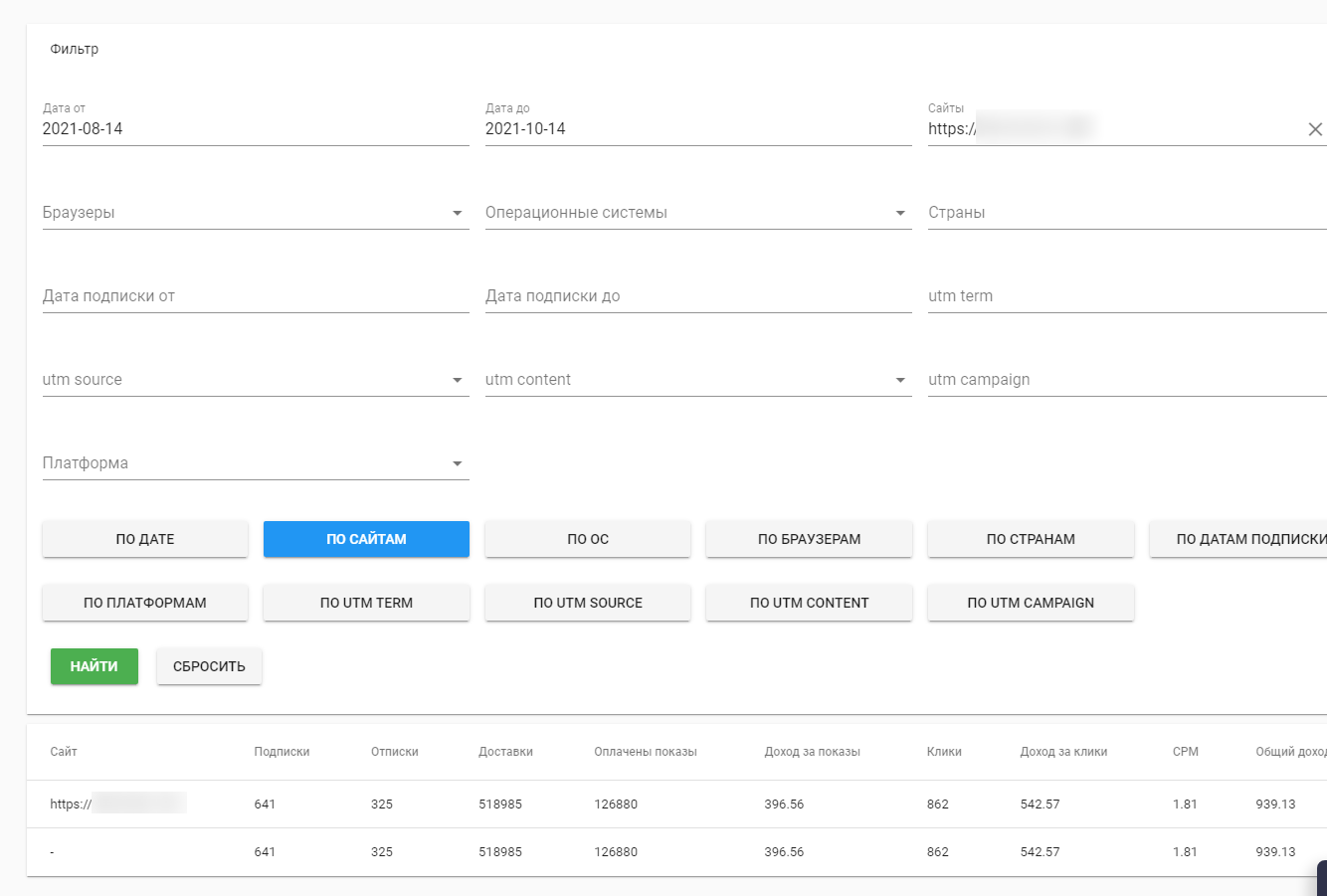This screenshot has height=896, width=1327.
Task: Choose ПО UTM SOURCE grouping
Action: point(588,603)
